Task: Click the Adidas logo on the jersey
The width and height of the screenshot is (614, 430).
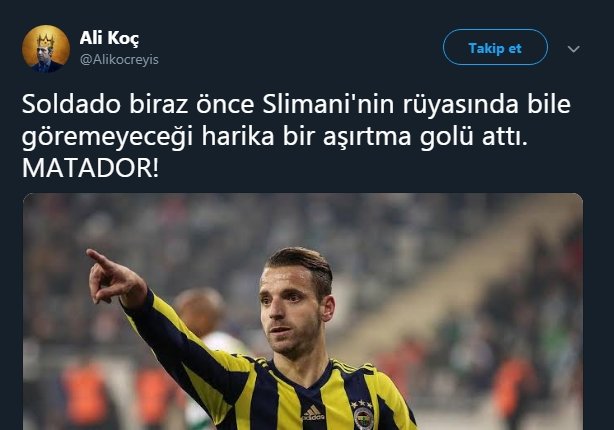Action: click(x=312, y=413)
